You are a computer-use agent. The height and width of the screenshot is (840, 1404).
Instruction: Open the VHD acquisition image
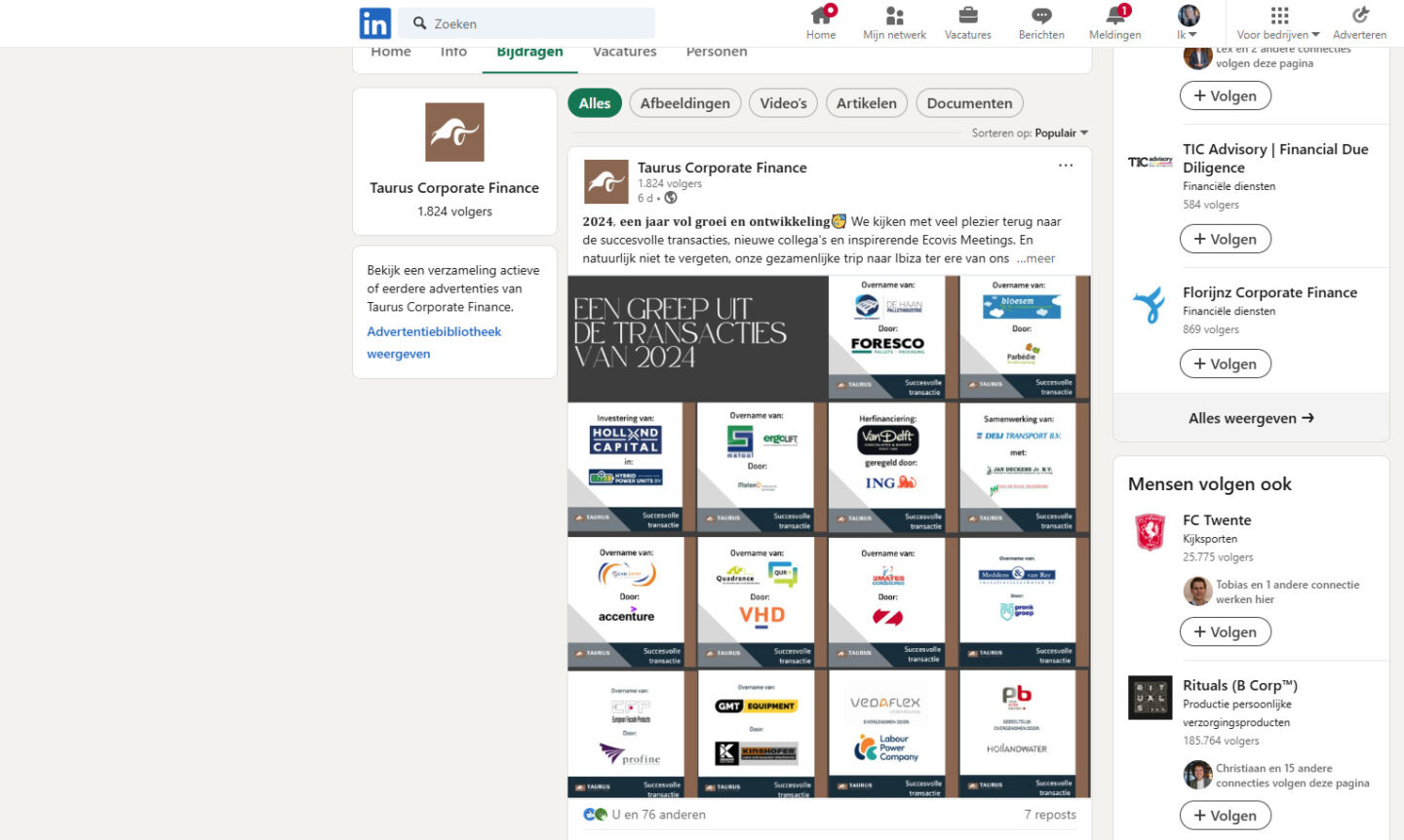coord(760,601)
